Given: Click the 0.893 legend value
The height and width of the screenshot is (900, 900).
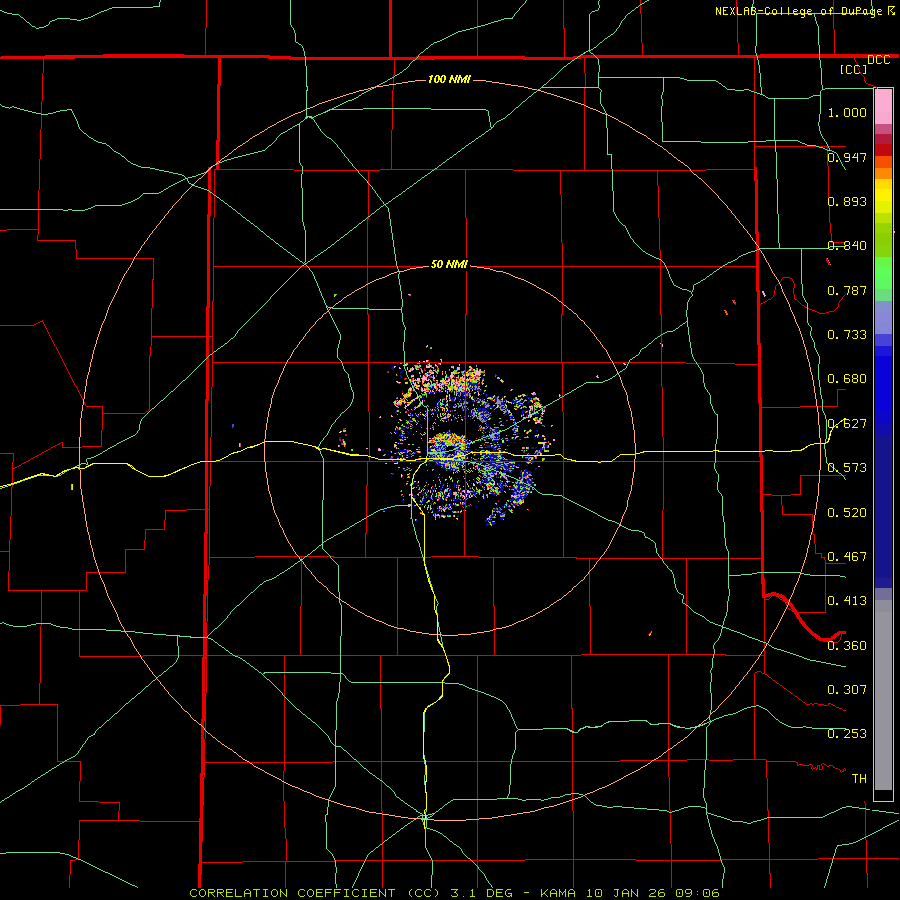Looking at the screenshot, I should coord(847,201).
